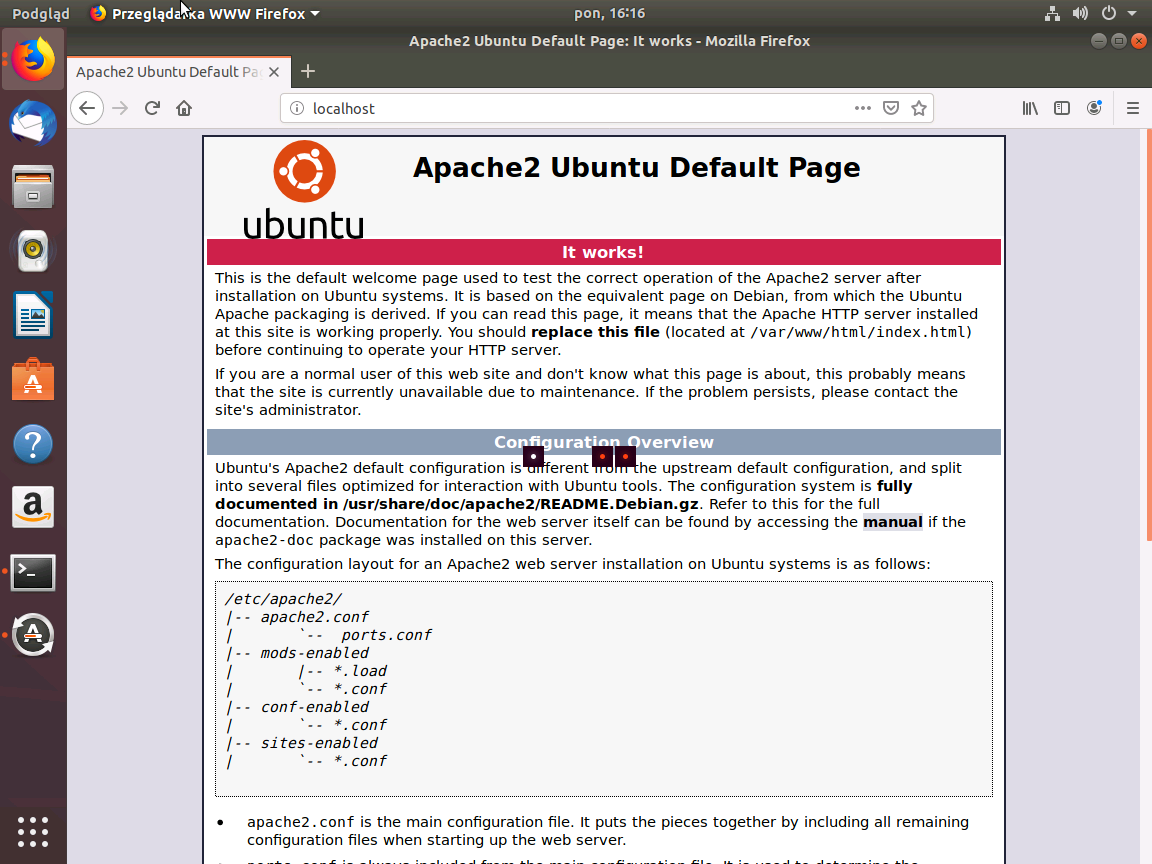Open the volume speaker icon

[1080, 13]
